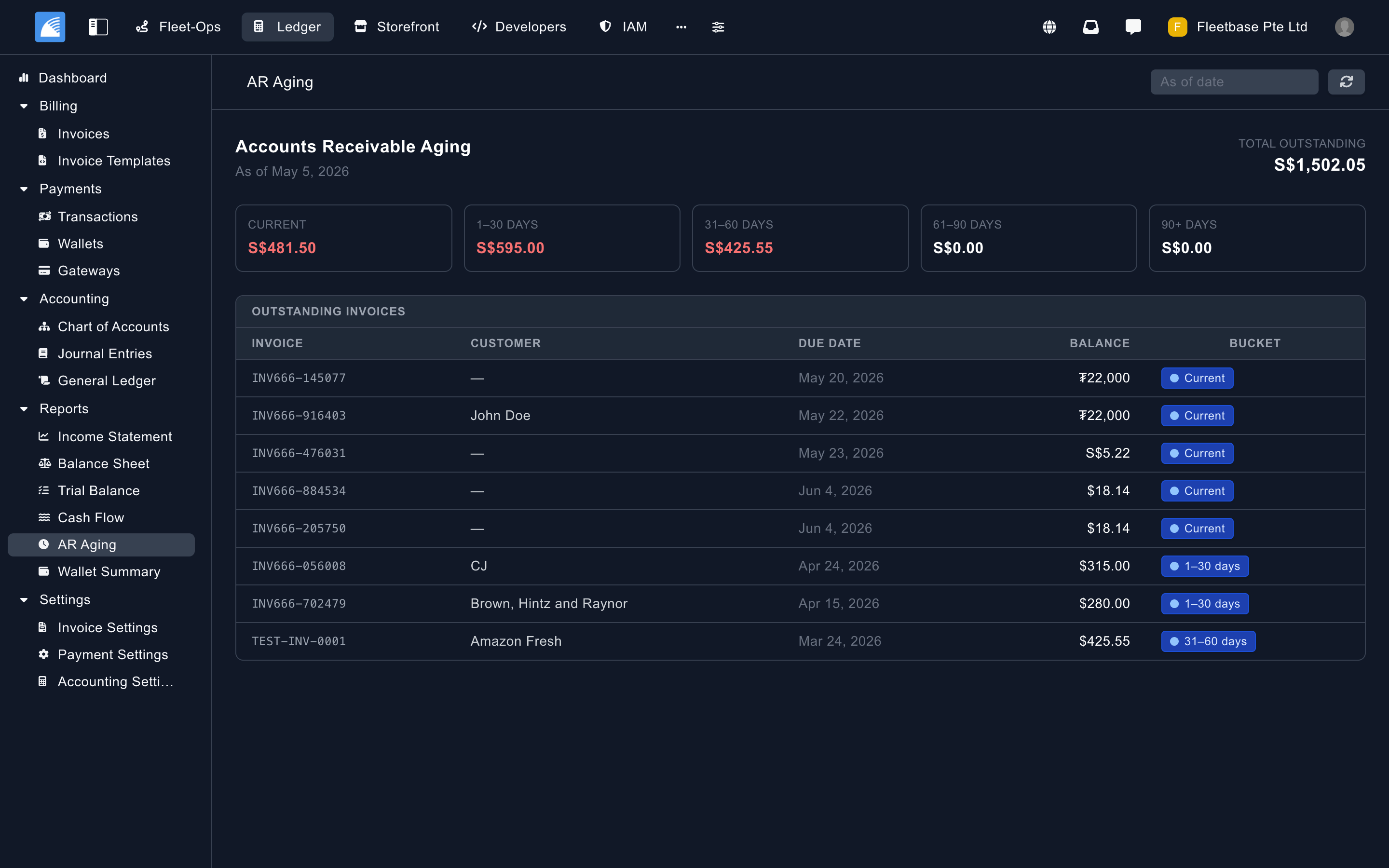The height and width of the screenshot is (868, 1389).
Task: Open invoice INV666-205750
Action: [299, 528]
